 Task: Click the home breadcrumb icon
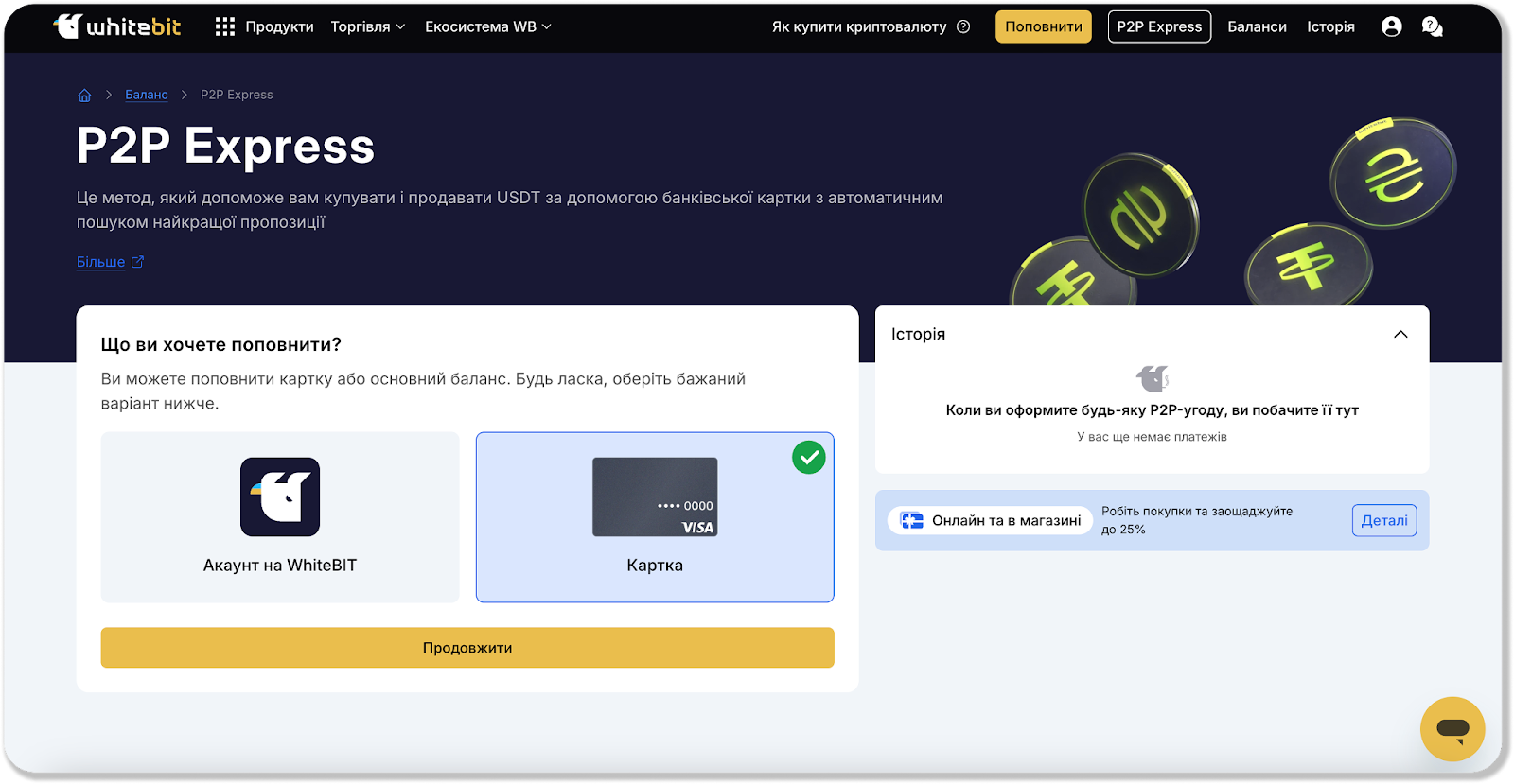[x=84, y=95]
